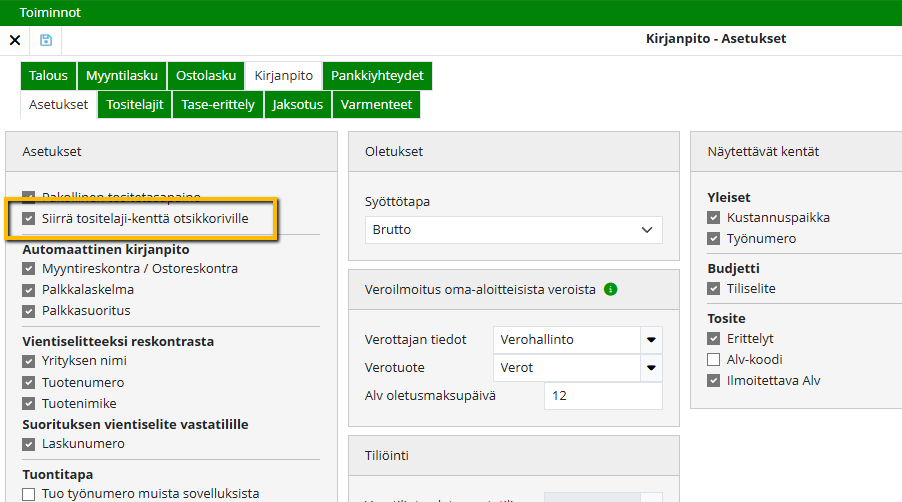Image resolution: width=902 pixels, height=502 pixels.
Task: Switch to the Myyntilasku tab
Action: [x=121, y=76]
